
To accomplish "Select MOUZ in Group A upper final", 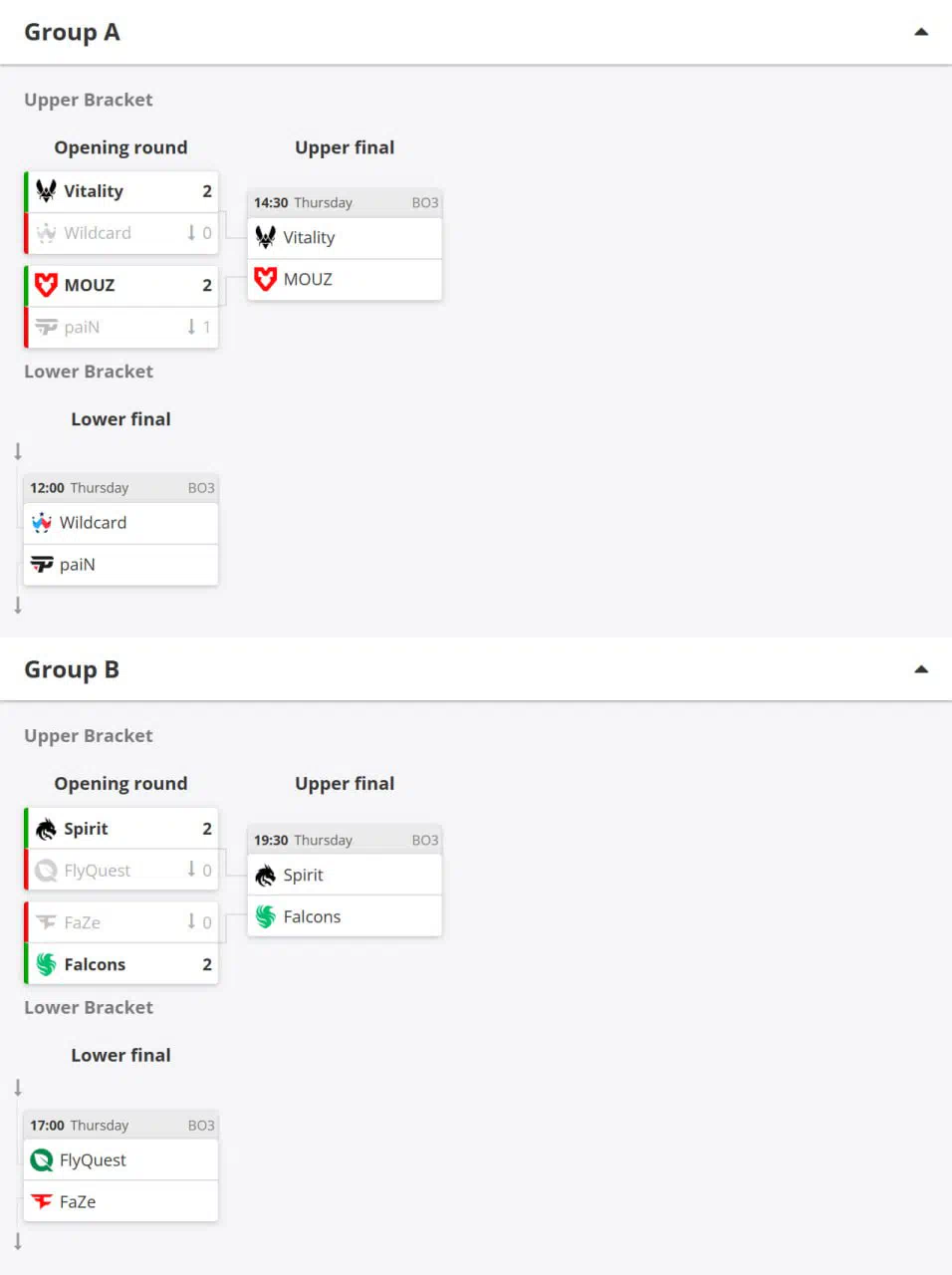I will tap(345, 280).
